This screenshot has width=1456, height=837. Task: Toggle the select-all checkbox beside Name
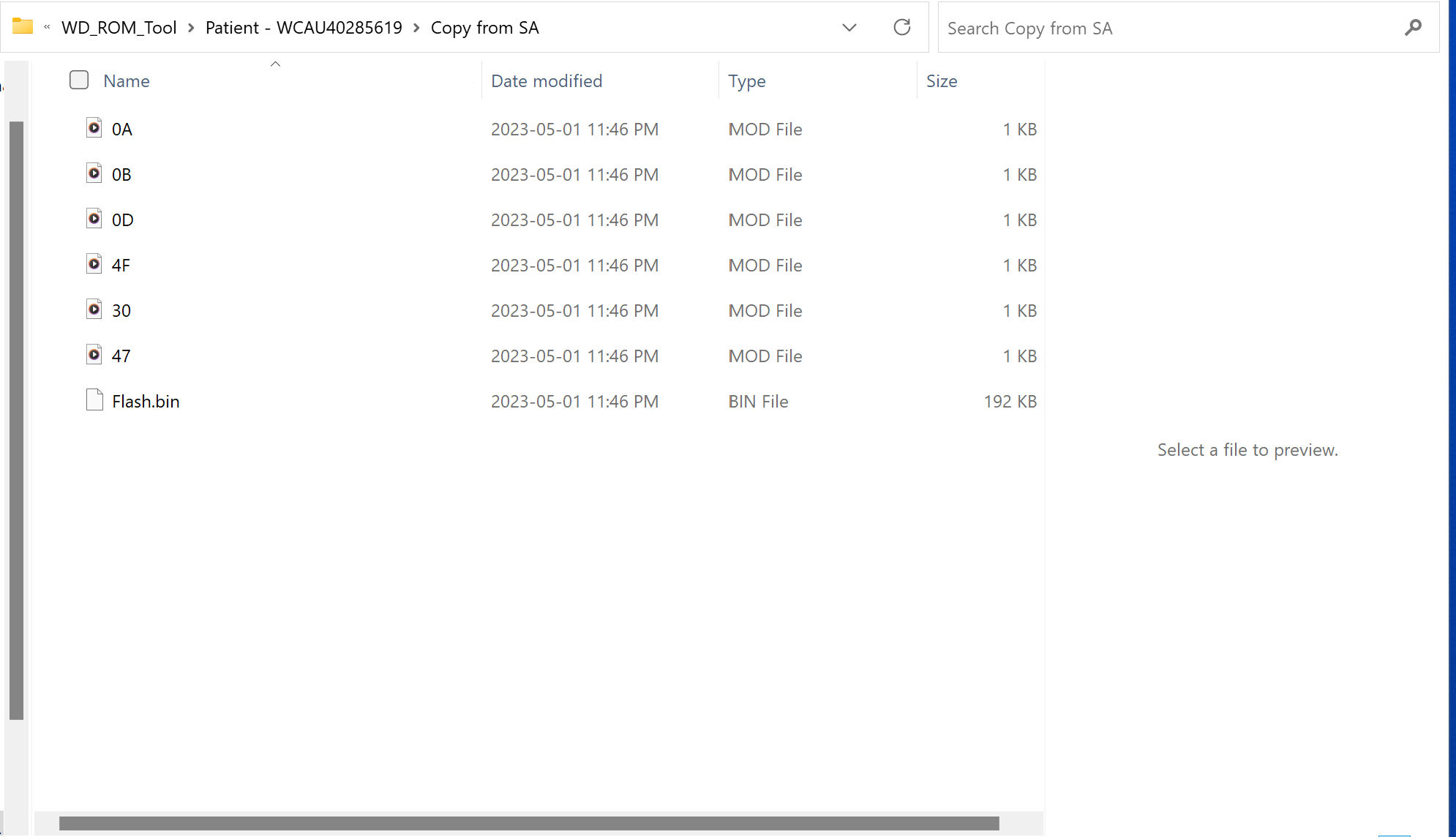click(x=79, y=80)
